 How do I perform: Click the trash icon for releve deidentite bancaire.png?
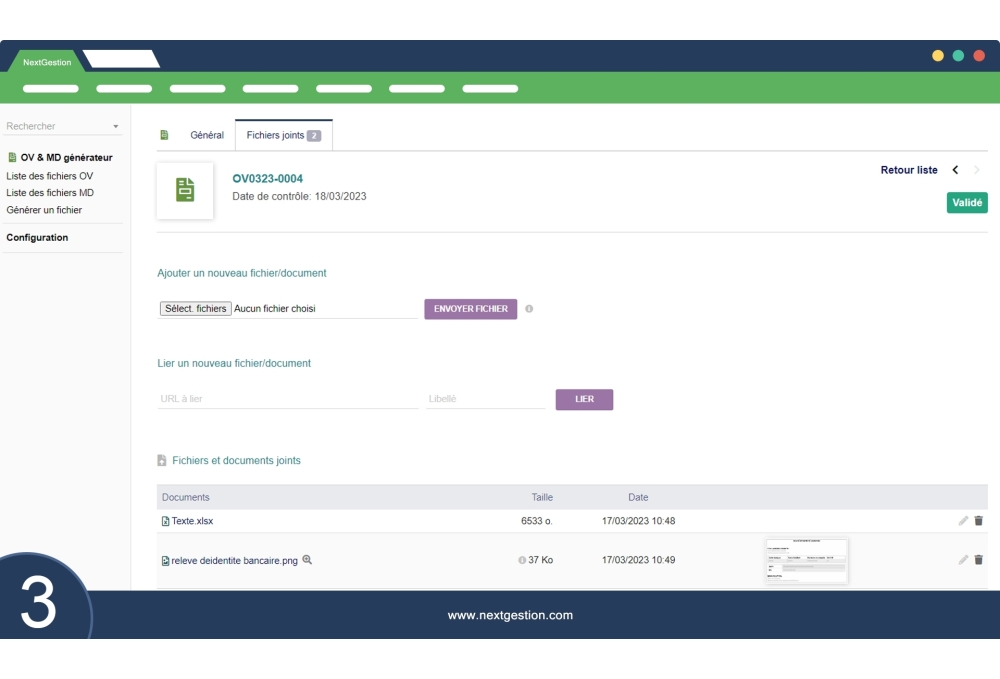click(x=978, y=560)
